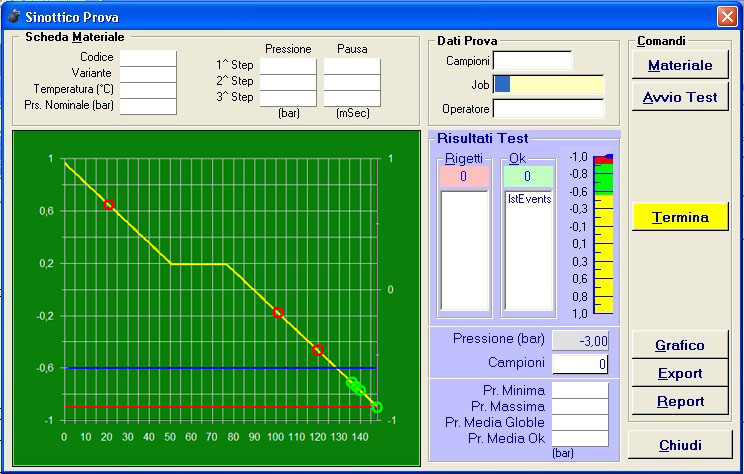Image resolution: width=744 pixels, height=474 pixels.
Task: Click the Export button
Action: pos(679,373)
